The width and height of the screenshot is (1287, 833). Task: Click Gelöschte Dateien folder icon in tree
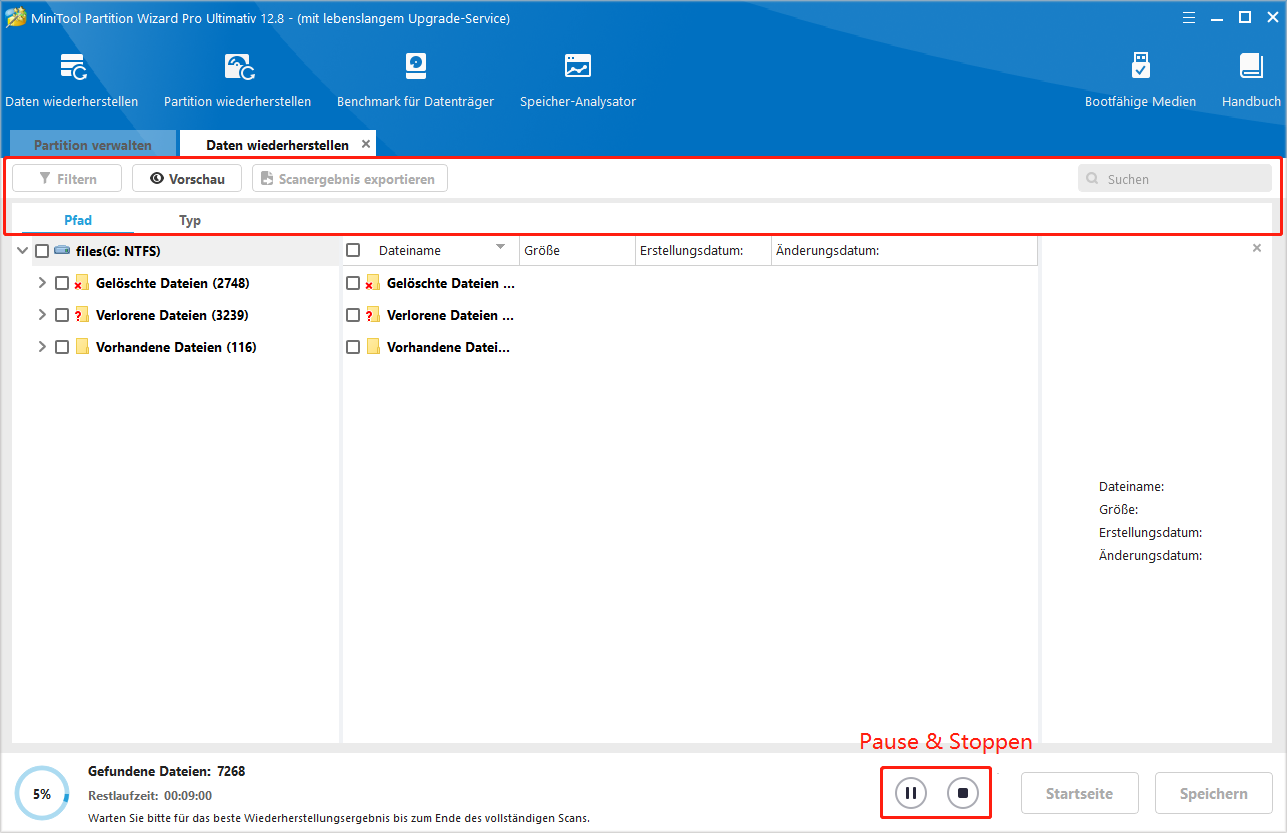point(82,283)
